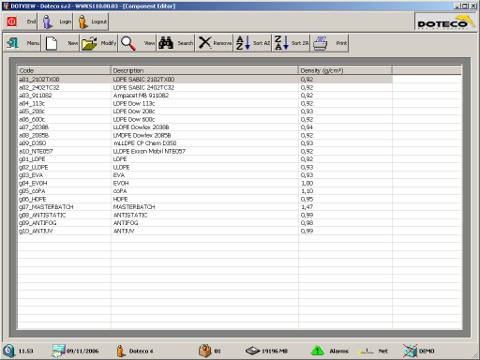Click the View magnifying glass icon
The height and width of the screenshot is (360, 480).
128,43
